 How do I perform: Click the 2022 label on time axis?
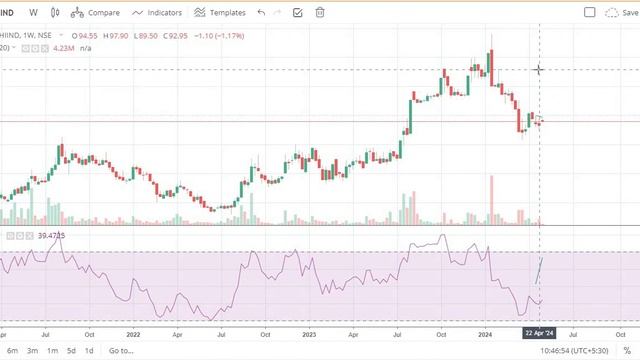[133, 334]
